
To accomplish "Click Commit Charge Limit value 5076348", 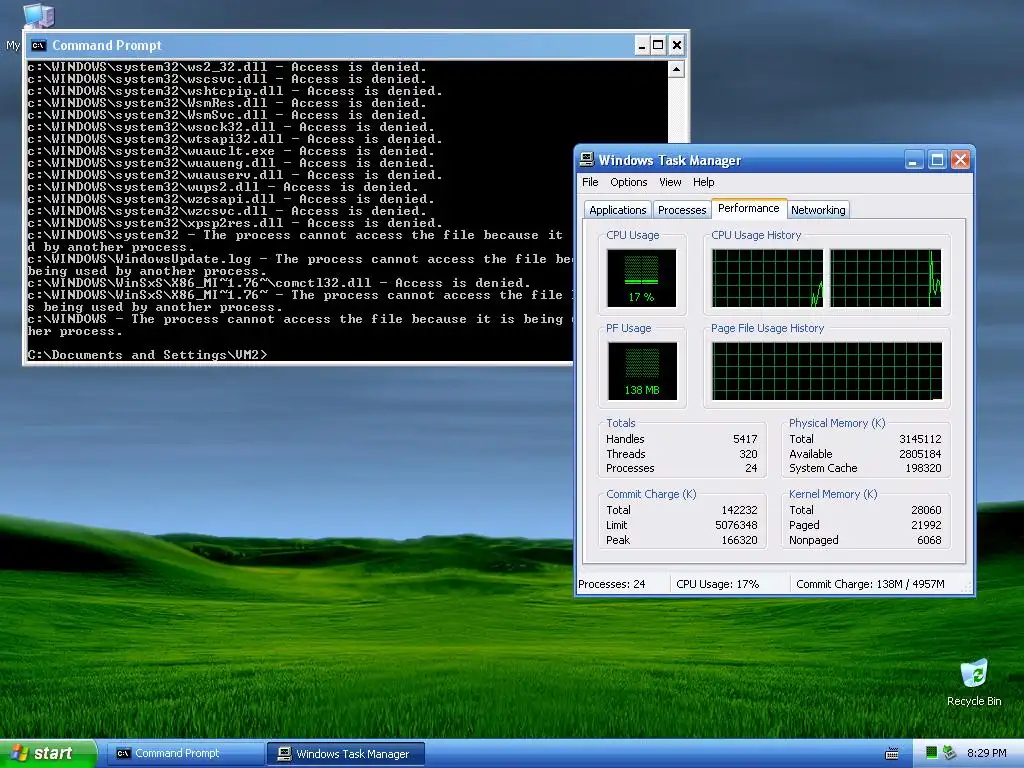I will pos(736,525).
